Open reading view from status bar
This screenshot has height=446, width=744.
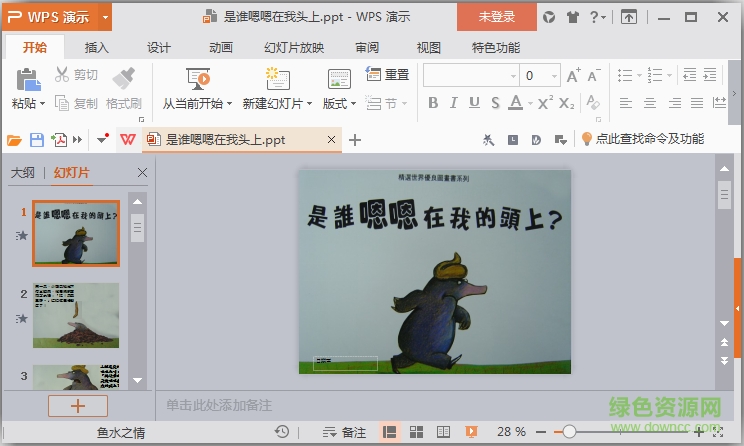441,431
